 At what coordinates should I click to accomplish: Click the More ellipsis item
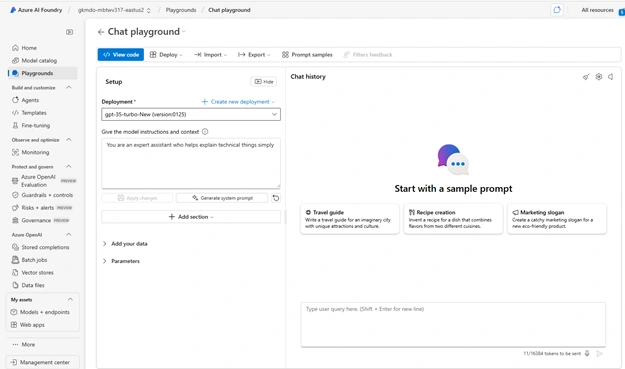click(24, 344)
